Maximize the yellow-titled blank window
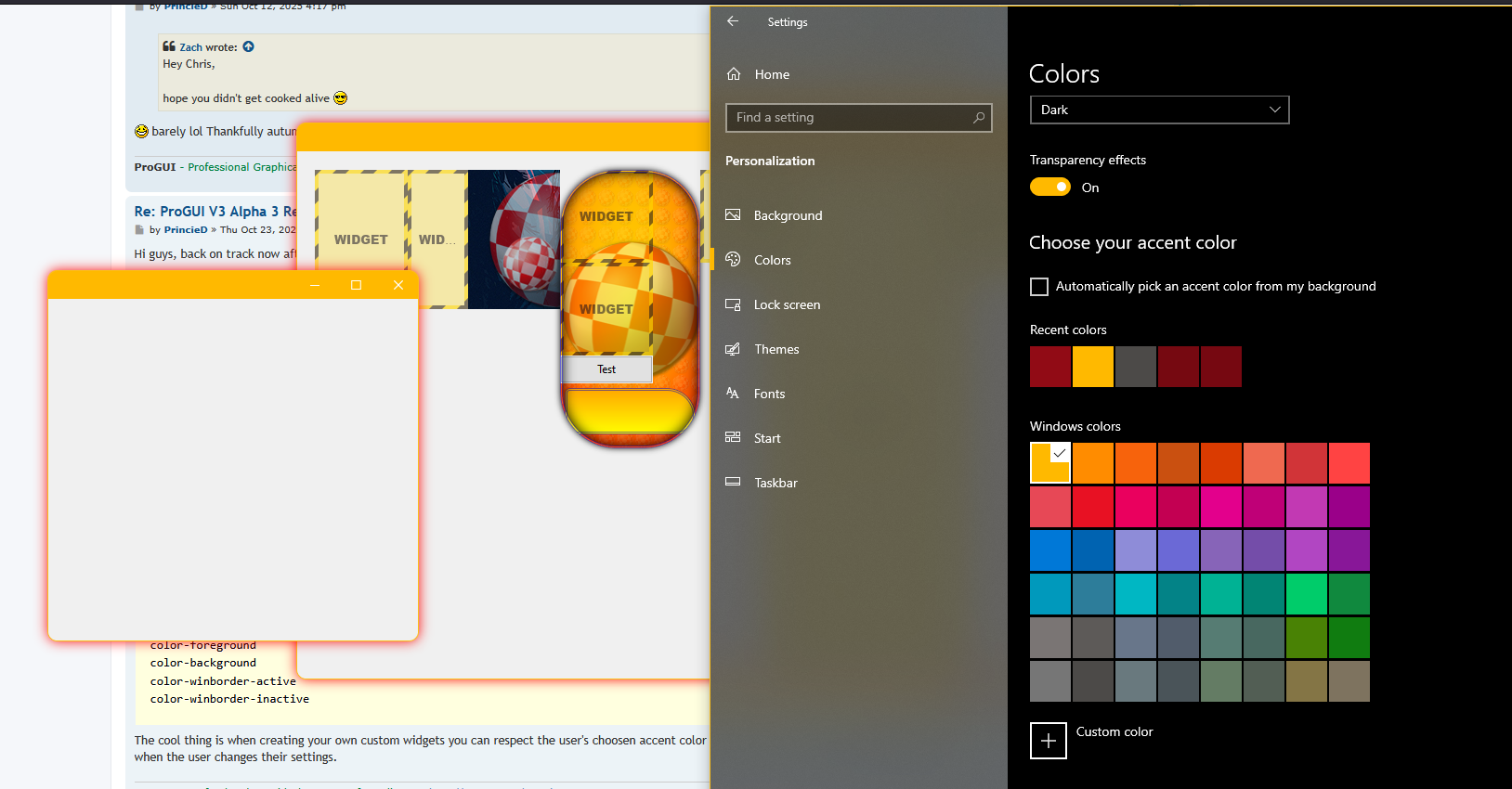The height and width of the screenshot is (789, 1512). pyautogui.click(x=356, y=285)
